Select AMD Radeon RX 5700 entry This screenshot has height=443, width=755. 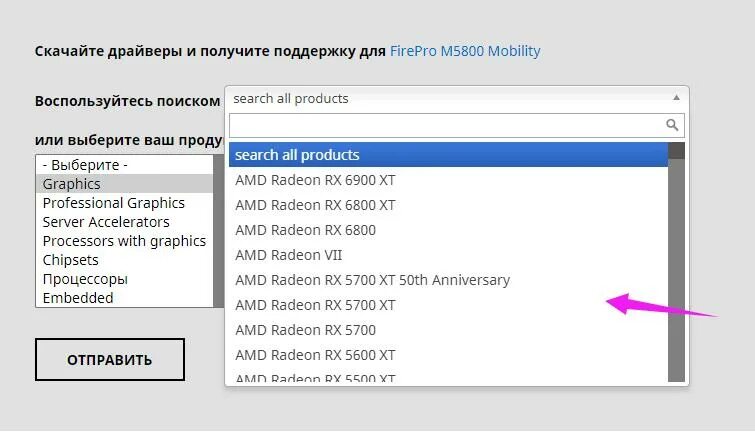click(448, 330)
